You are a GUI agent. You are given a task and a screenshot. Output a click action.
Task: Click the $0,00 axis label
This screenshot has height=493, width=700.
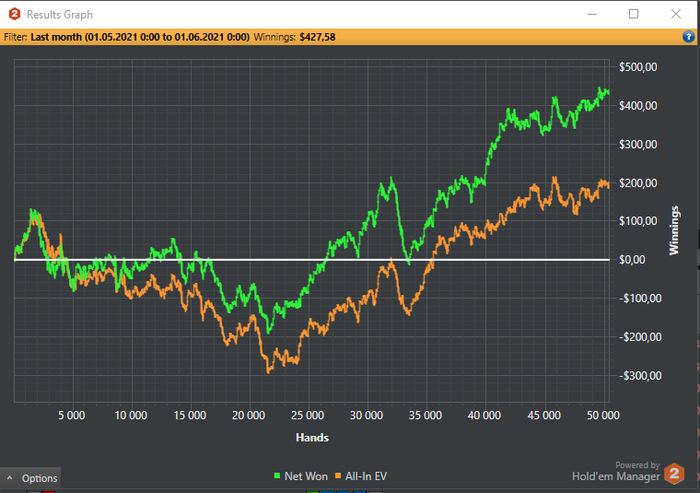click(x=632, y=259)
